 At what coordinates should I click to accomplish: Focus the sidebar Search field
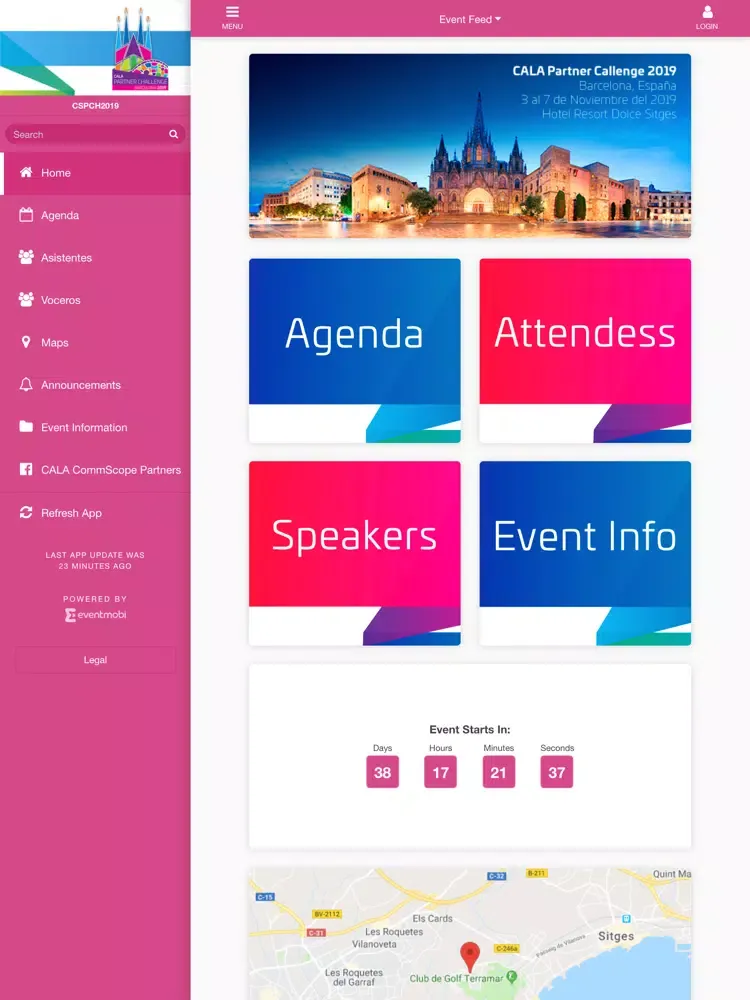coord(95,135)
